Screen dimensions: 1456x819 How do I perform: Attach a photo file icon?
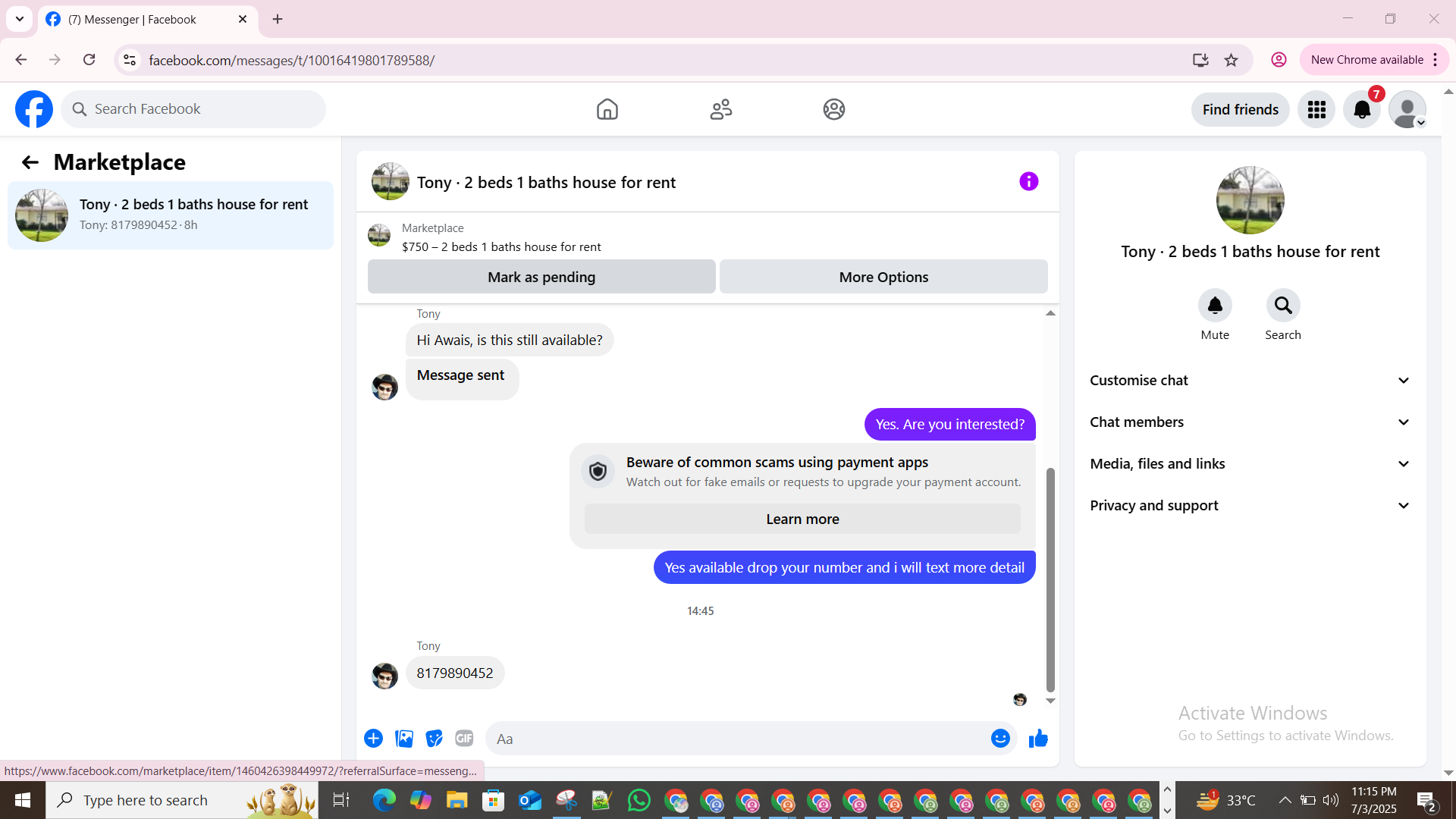404,739
